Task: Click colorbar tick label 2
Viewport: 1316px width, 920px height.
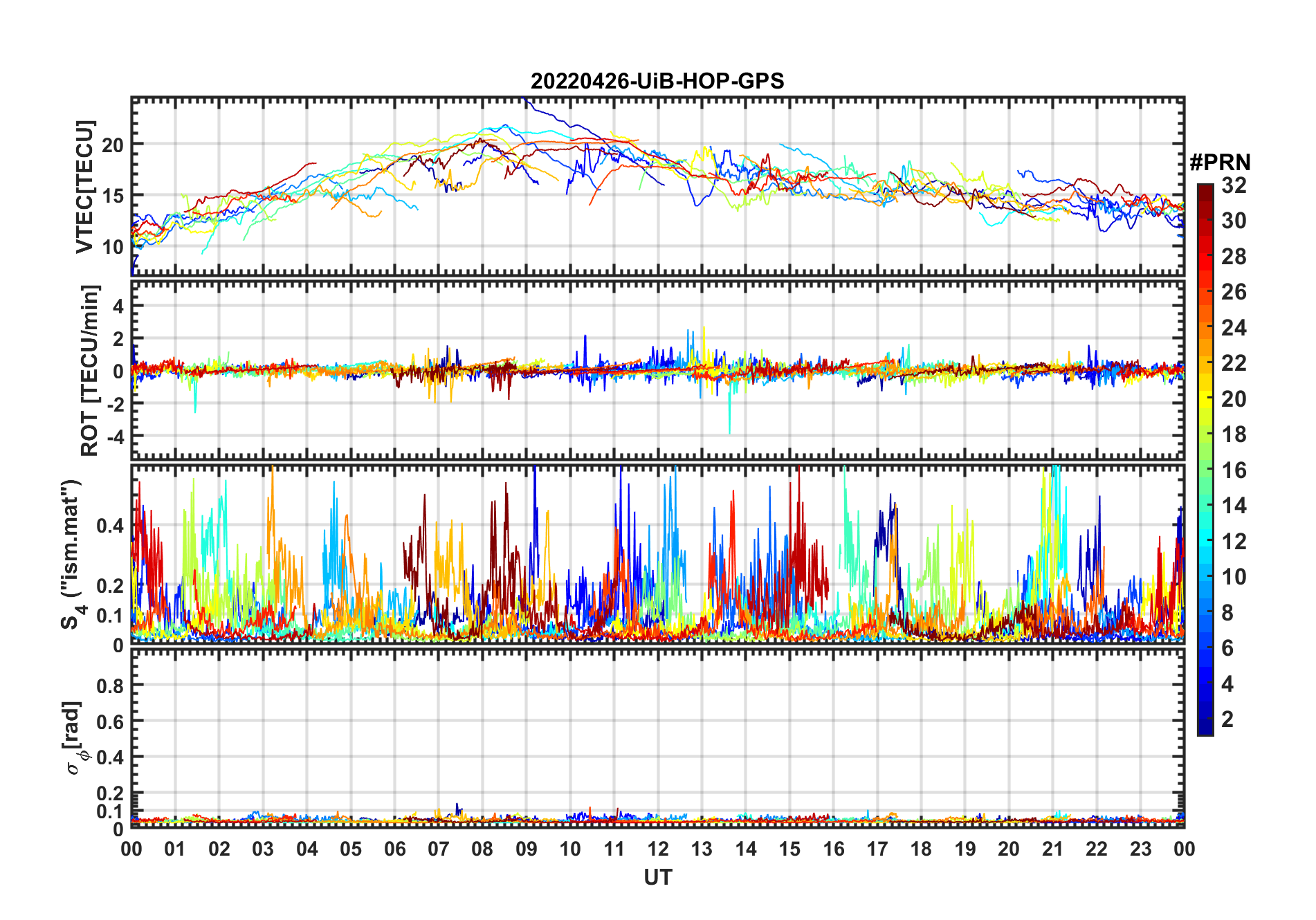Action: point(1227,719)
